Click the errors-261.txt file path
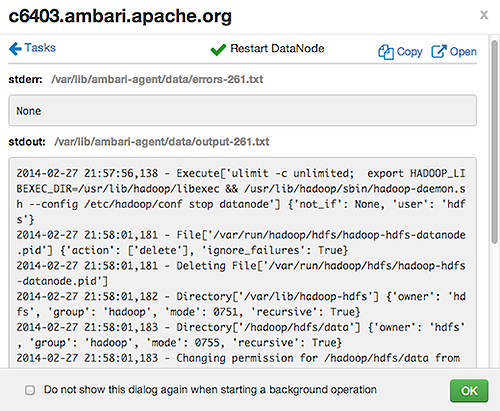The image size is (500, 411). coord(157,79)
